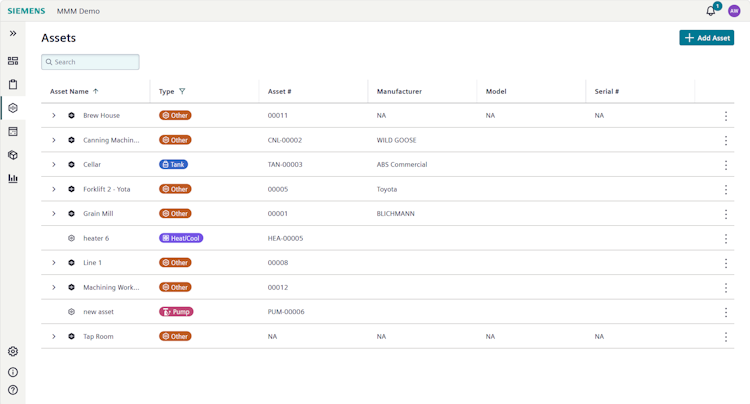Expand the Machining Work row
Screen dimensions: 750x404
pos(54,287)
